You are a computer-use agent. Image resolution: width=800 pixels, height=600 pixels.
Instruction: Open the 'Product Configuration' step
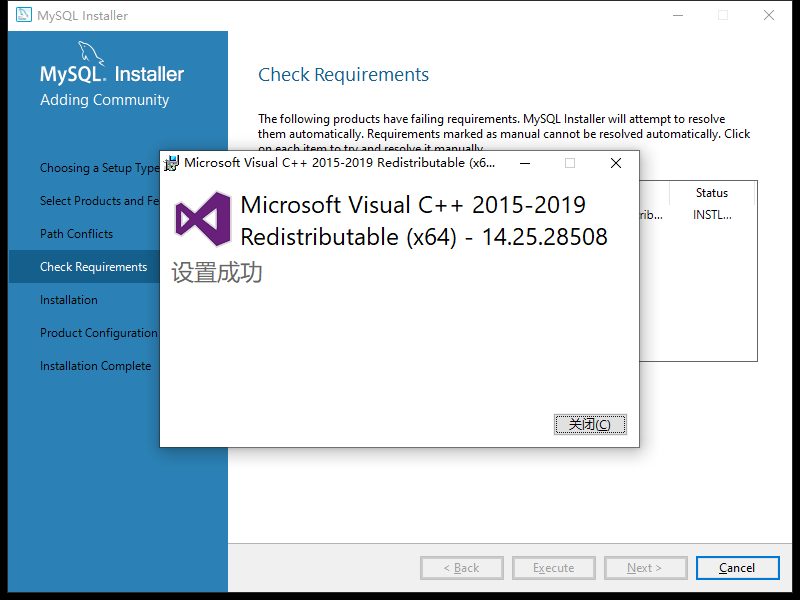coord(100,332)
